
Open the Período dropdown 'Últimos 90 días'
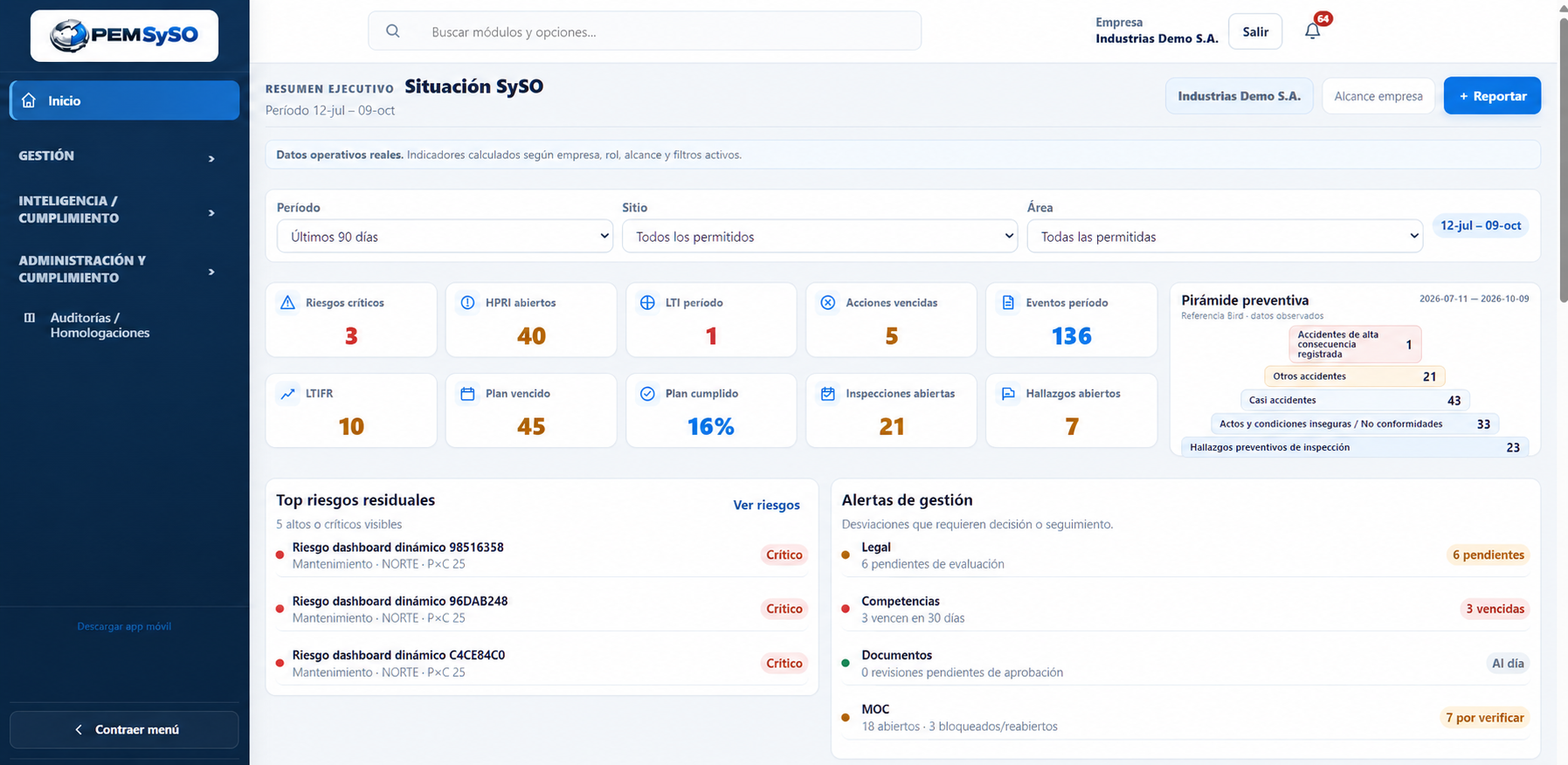tap(445, 237)
